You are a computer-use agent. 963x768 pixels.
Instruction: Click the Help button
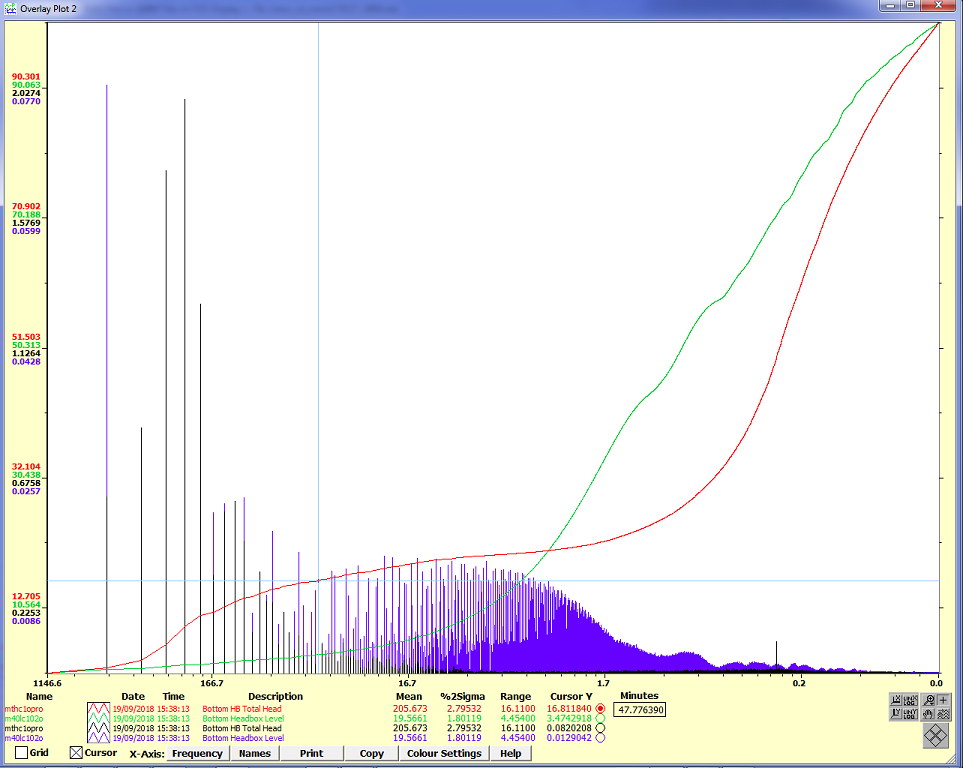coord(512,753)
